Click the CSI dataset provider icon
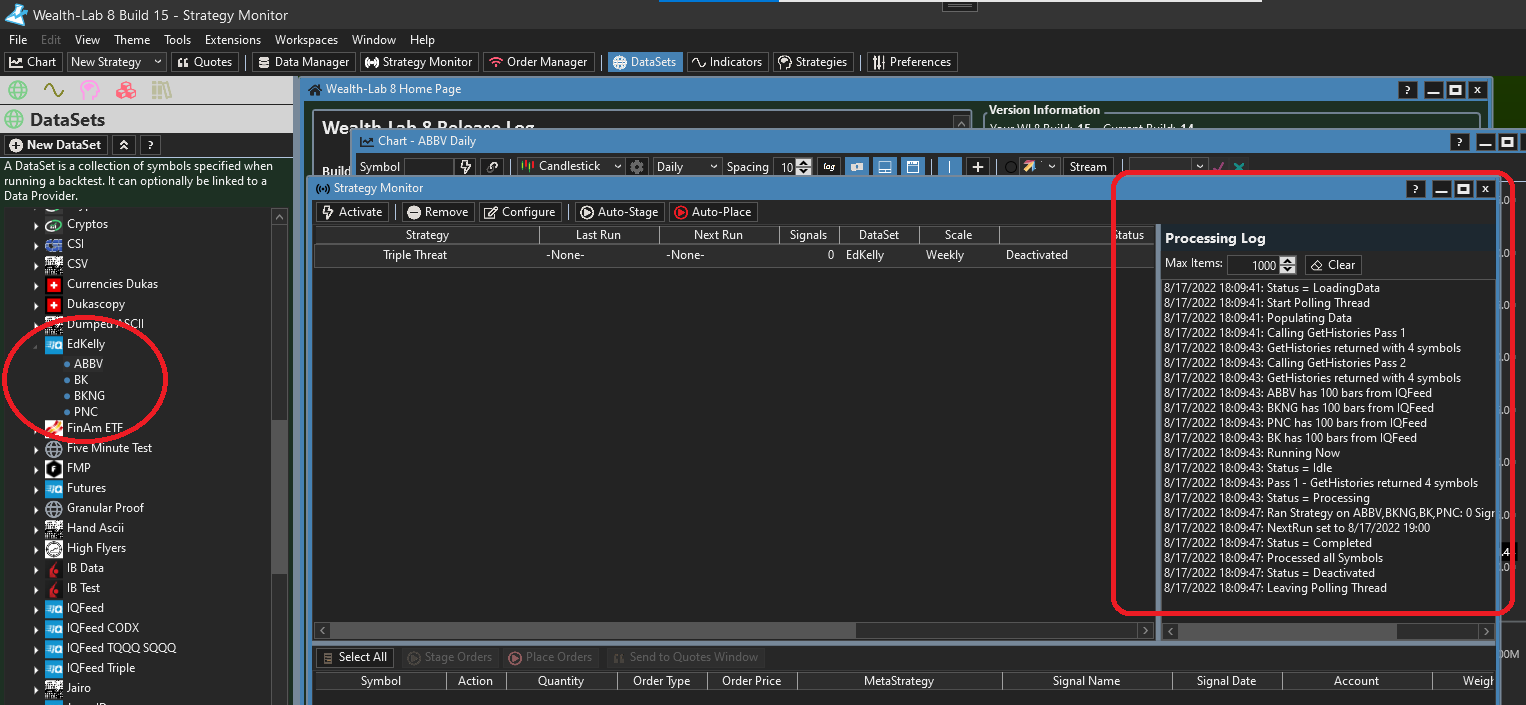Viewport: 1526px width, 705px height. 54,245
